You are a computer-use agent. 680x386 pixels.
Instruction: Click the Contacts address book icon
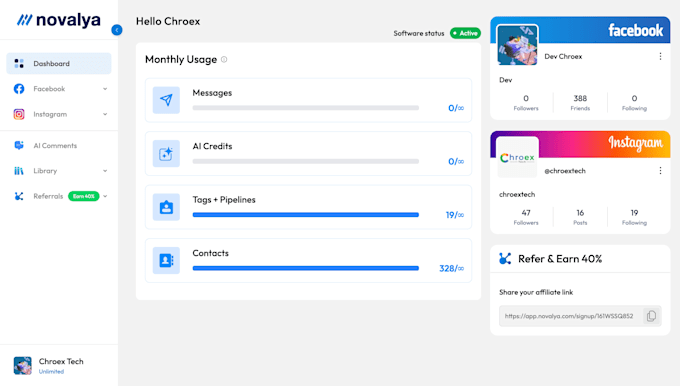pos(166,260)
